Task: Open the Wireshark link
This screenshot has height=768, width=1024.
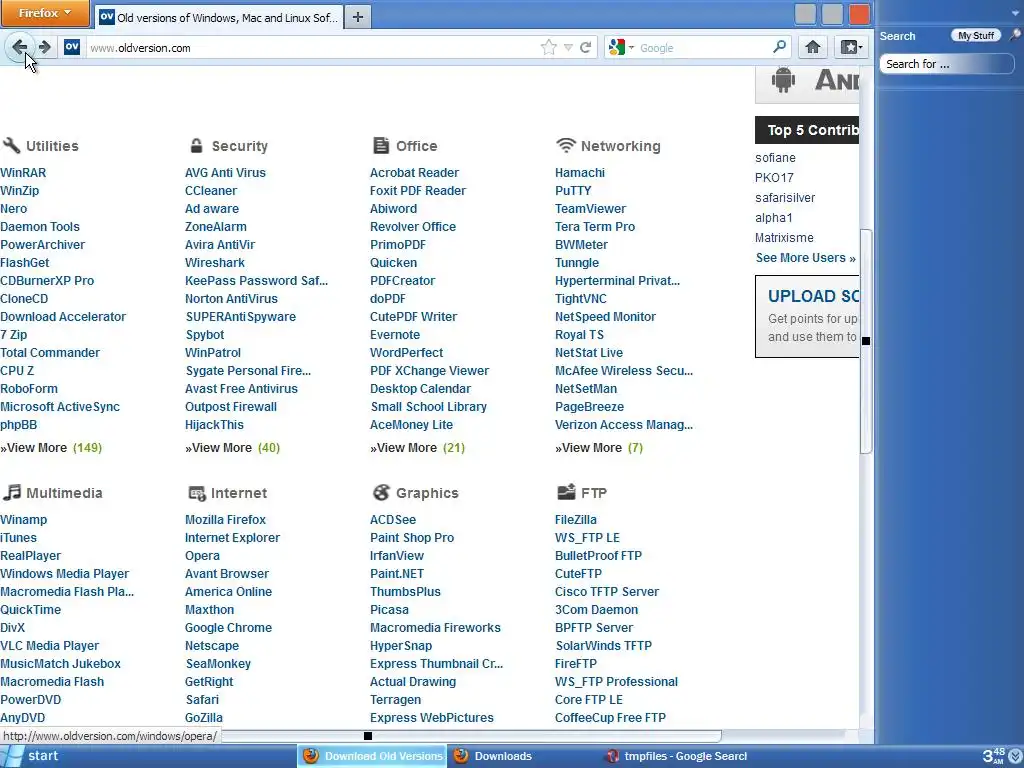Action: (x=214, y=263)
